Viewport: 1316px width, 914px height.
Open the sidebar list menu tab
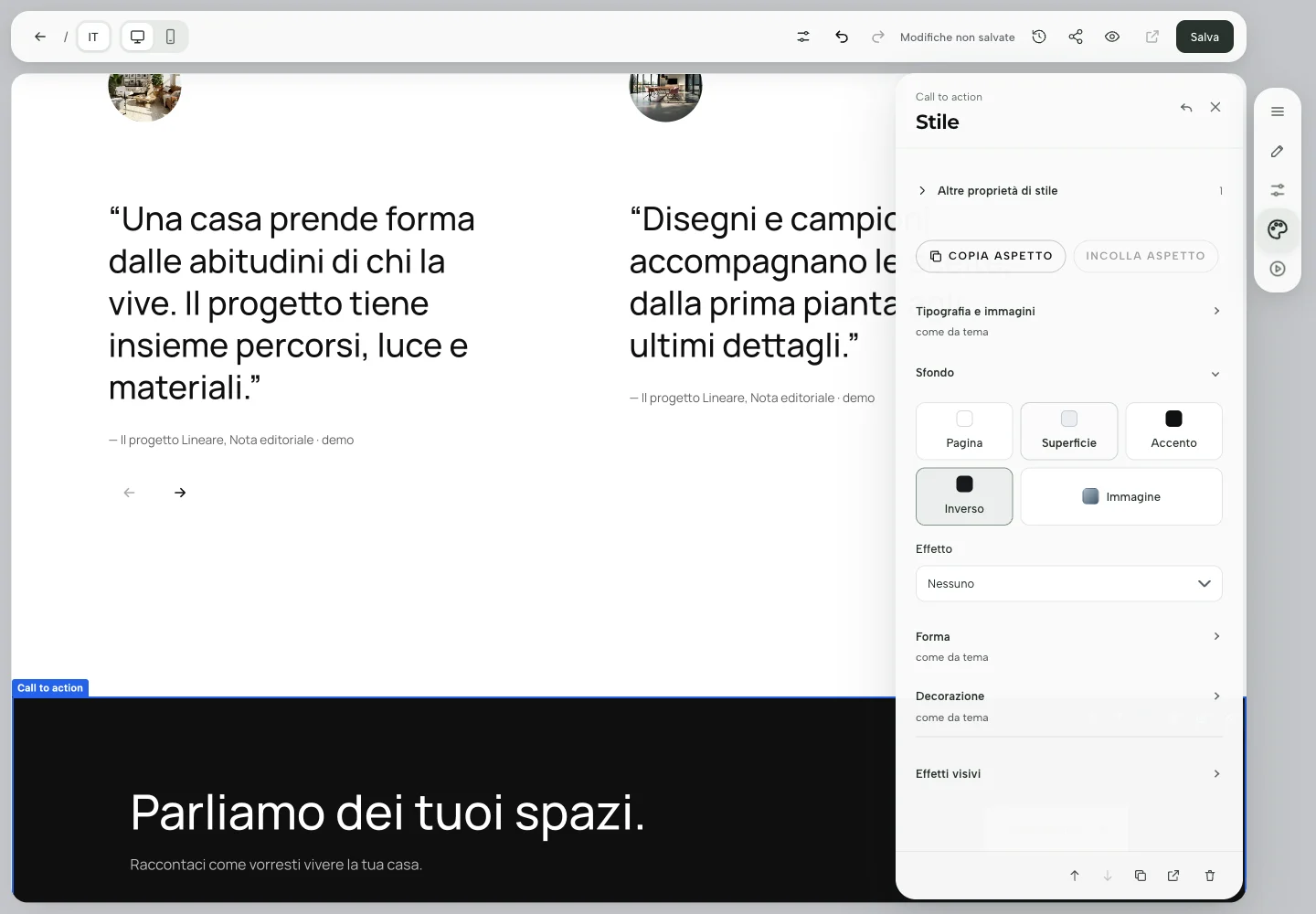click(1278, 112)
